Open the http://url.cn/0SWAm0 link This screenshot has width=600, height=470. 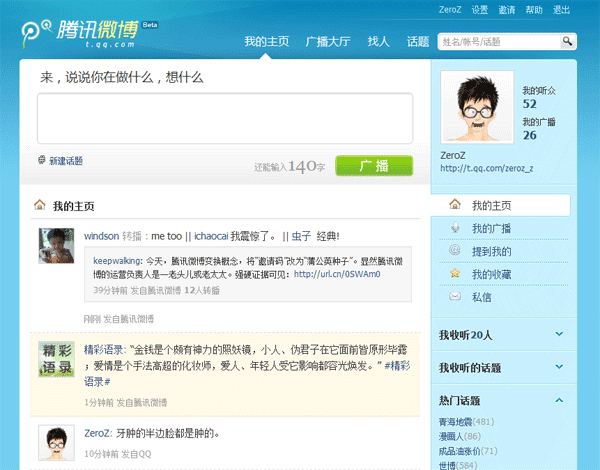point(337,274)
